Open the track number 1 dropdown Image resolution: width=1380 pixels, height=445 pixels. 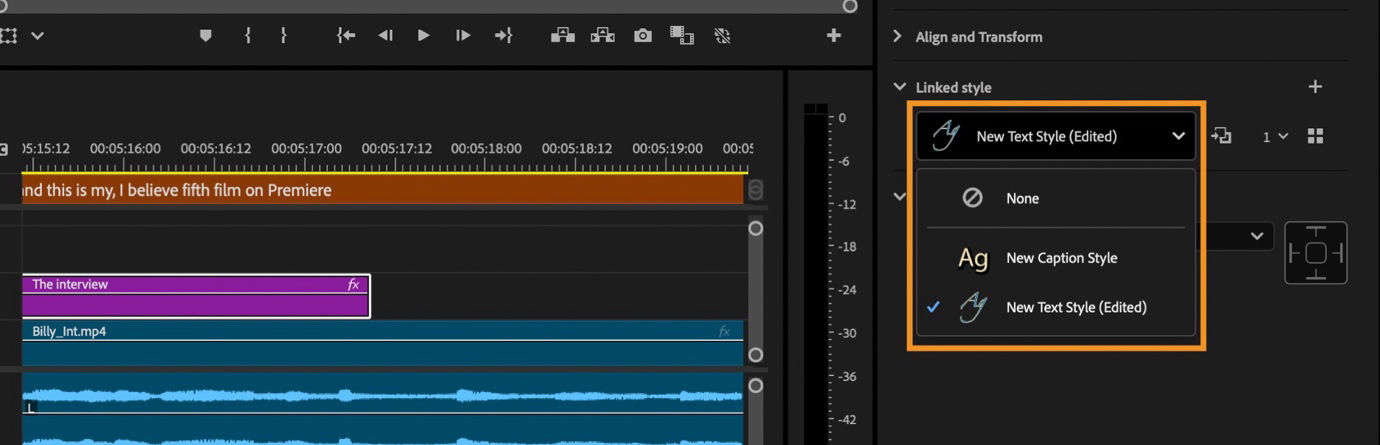coord(1274,136)
